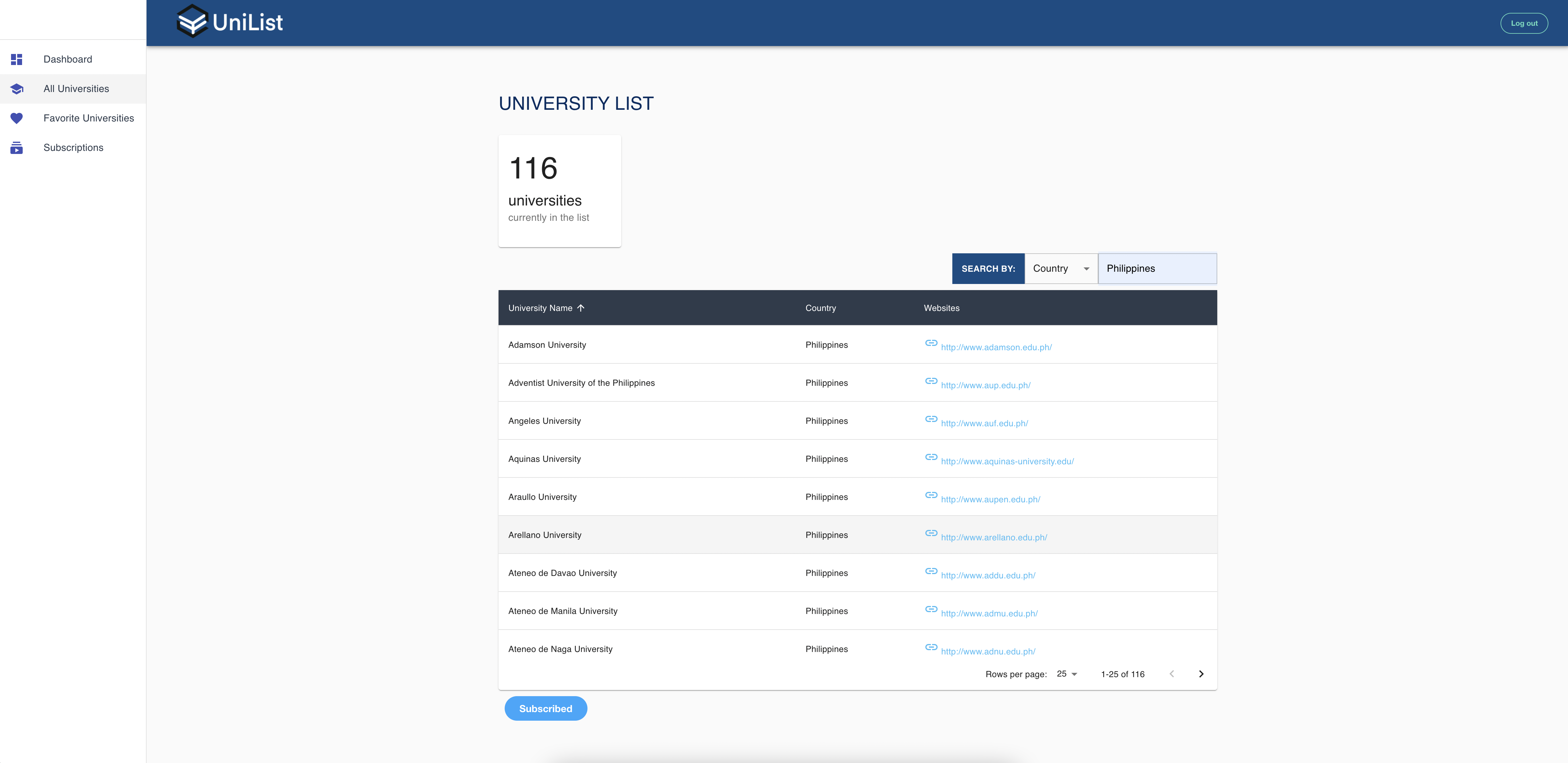Select Ateneo de Davao University name
The height and width of the screenshot is (763, 1568).
pos(562,573)
